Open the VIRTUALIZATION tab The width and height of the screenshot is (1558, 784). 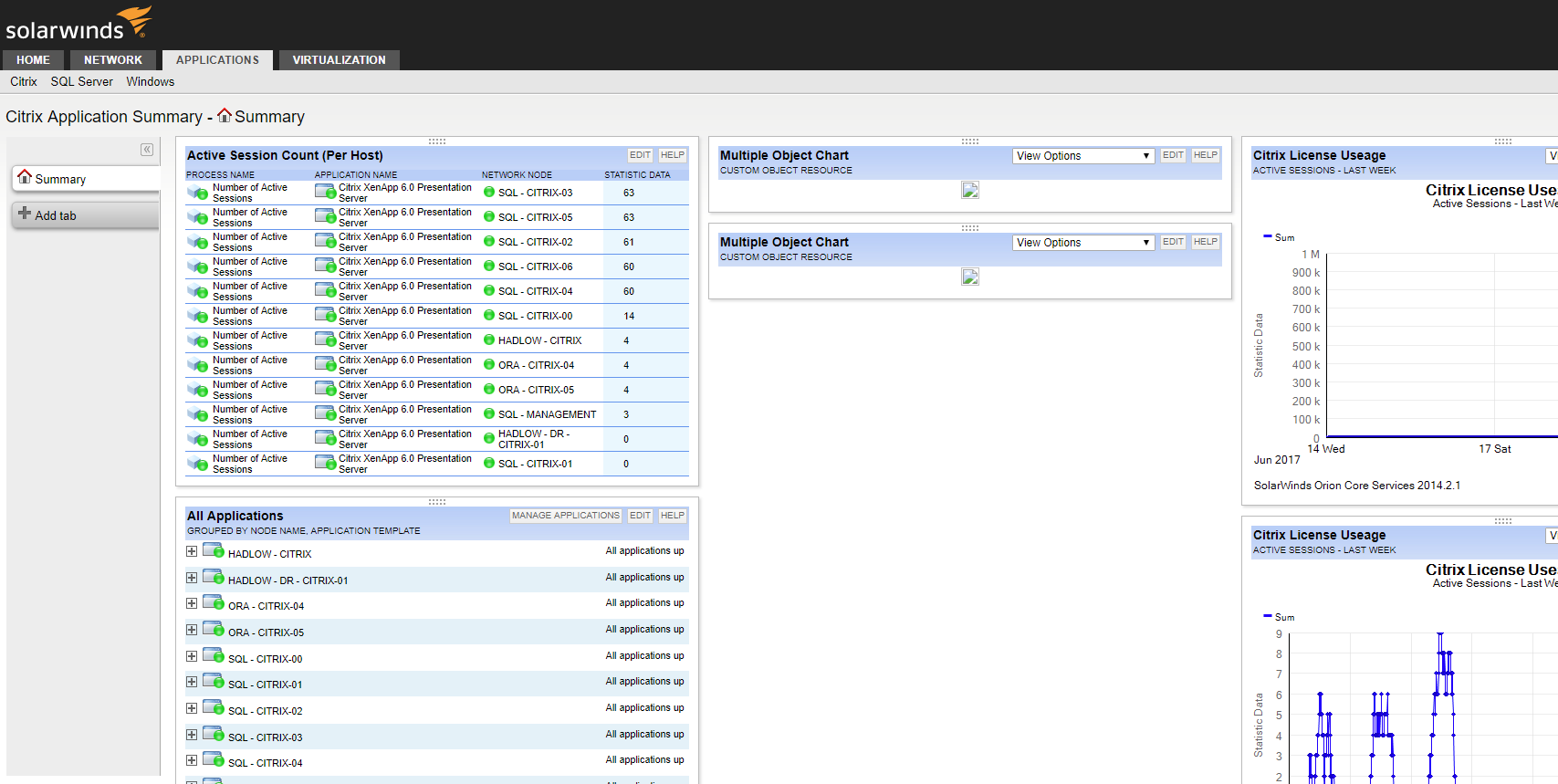340,60
